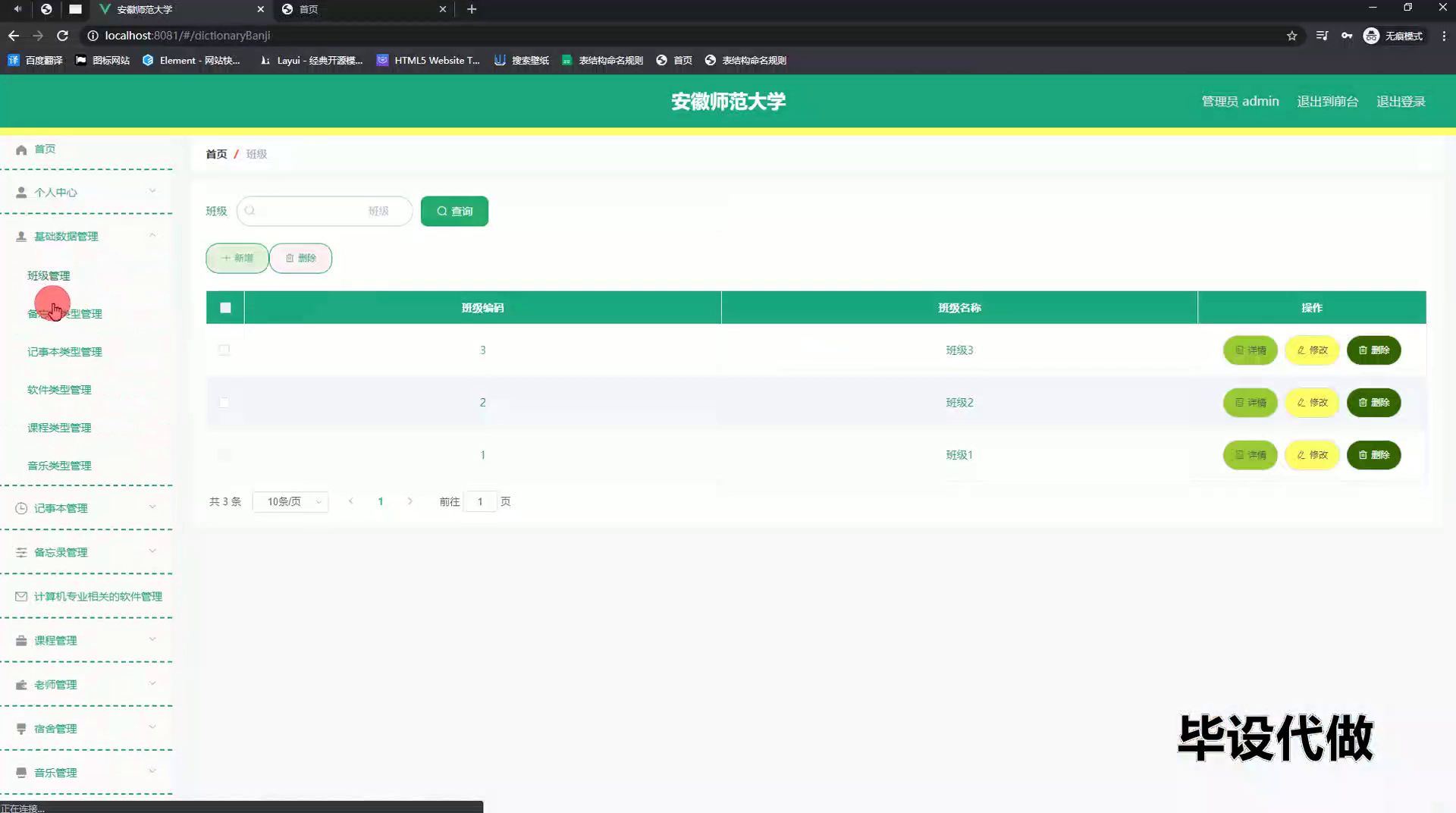This screenshot has height=813, width=1456.
Task: Click 首页 in the breadcrumb
Action: 216,154
